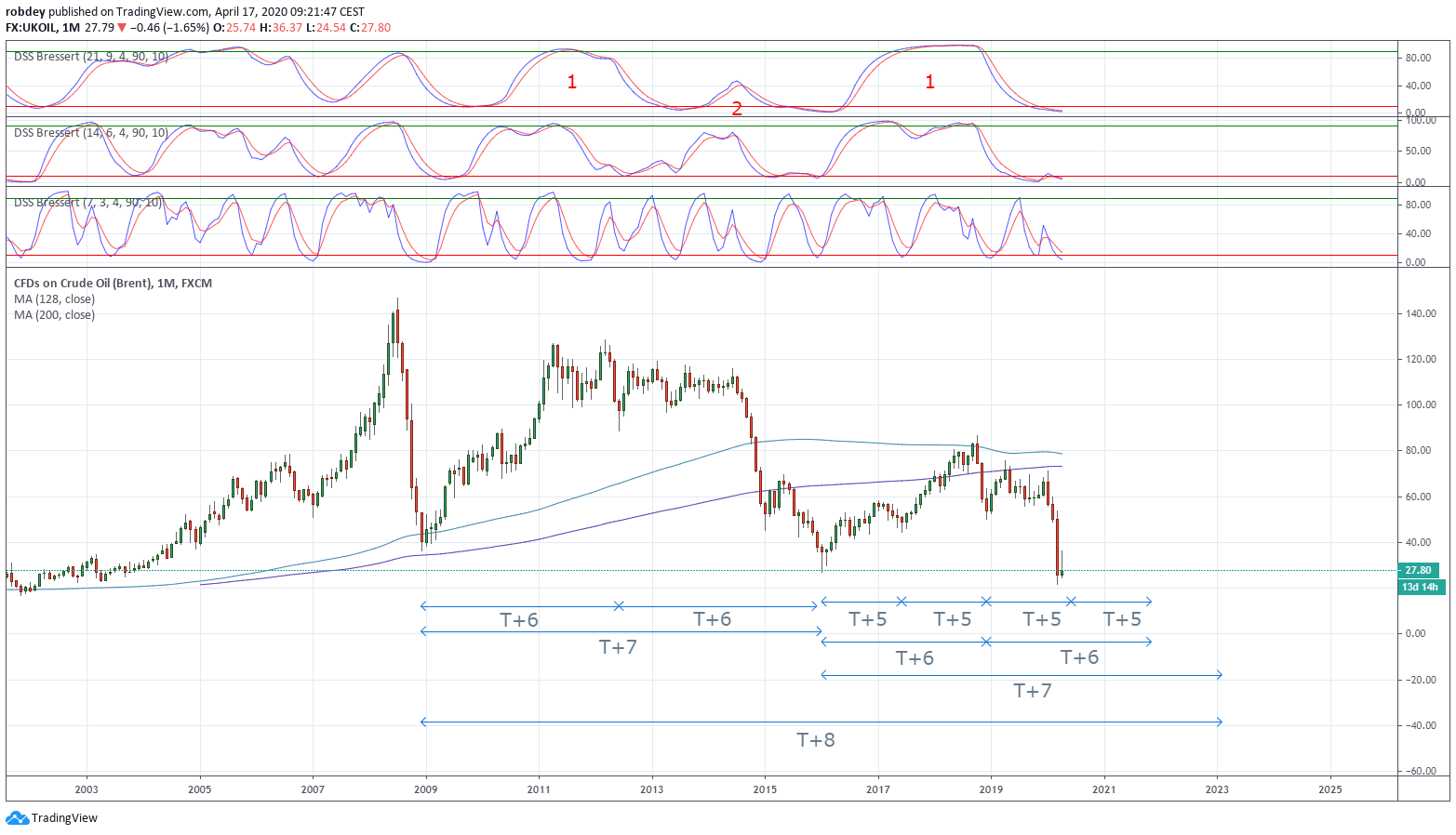Screen dimensions: 1456x835
Task: Click the −60.00 price axis label
Action: coord(1419,771)
